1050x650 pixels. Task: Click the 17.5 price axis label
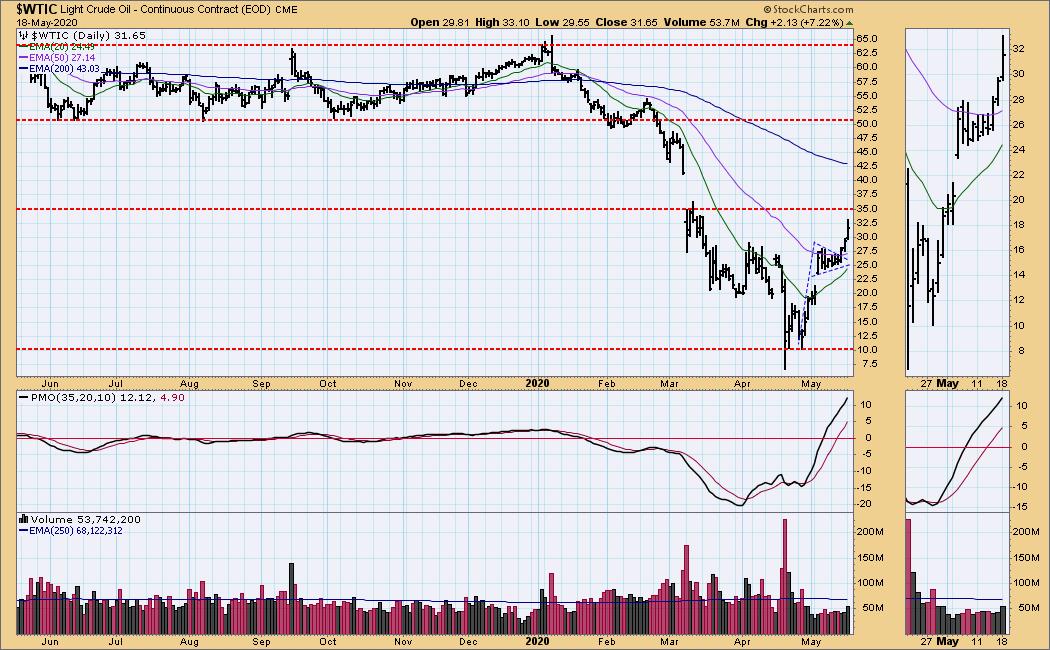tap(868, 307)
